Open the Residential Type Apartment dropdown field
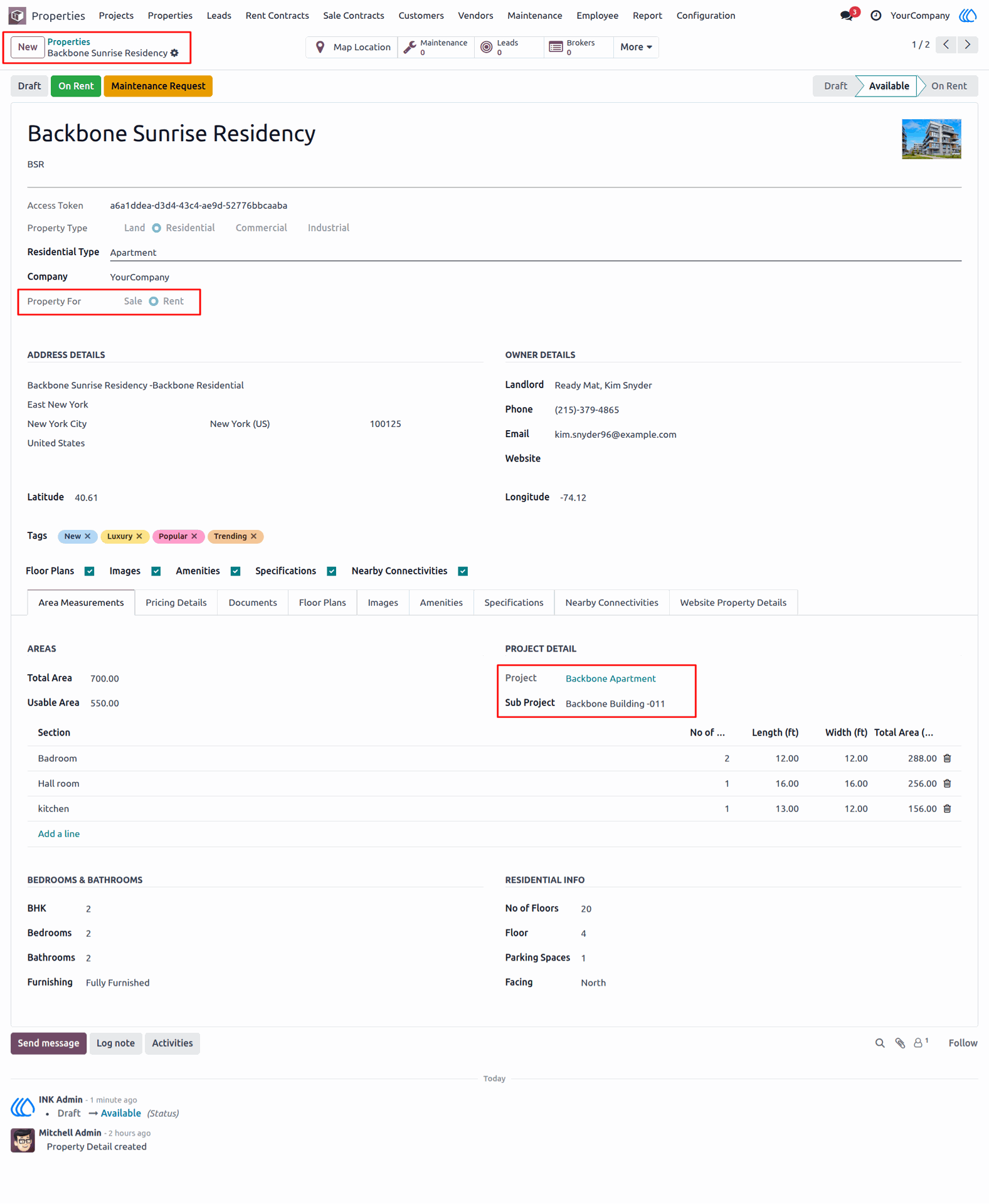Screen dimensions: 989x1204 pos(535,252)
